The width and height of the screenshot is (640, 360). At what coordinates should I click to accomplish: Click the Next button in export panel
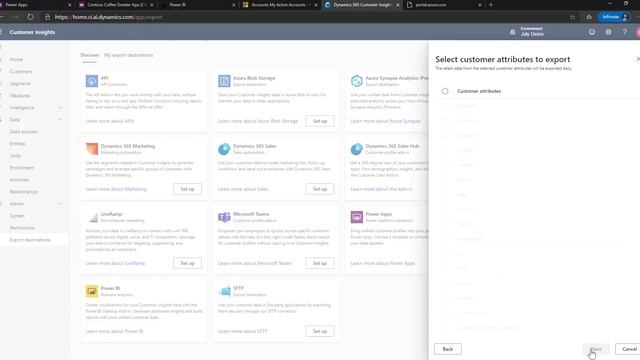click(x=596, y=349)
